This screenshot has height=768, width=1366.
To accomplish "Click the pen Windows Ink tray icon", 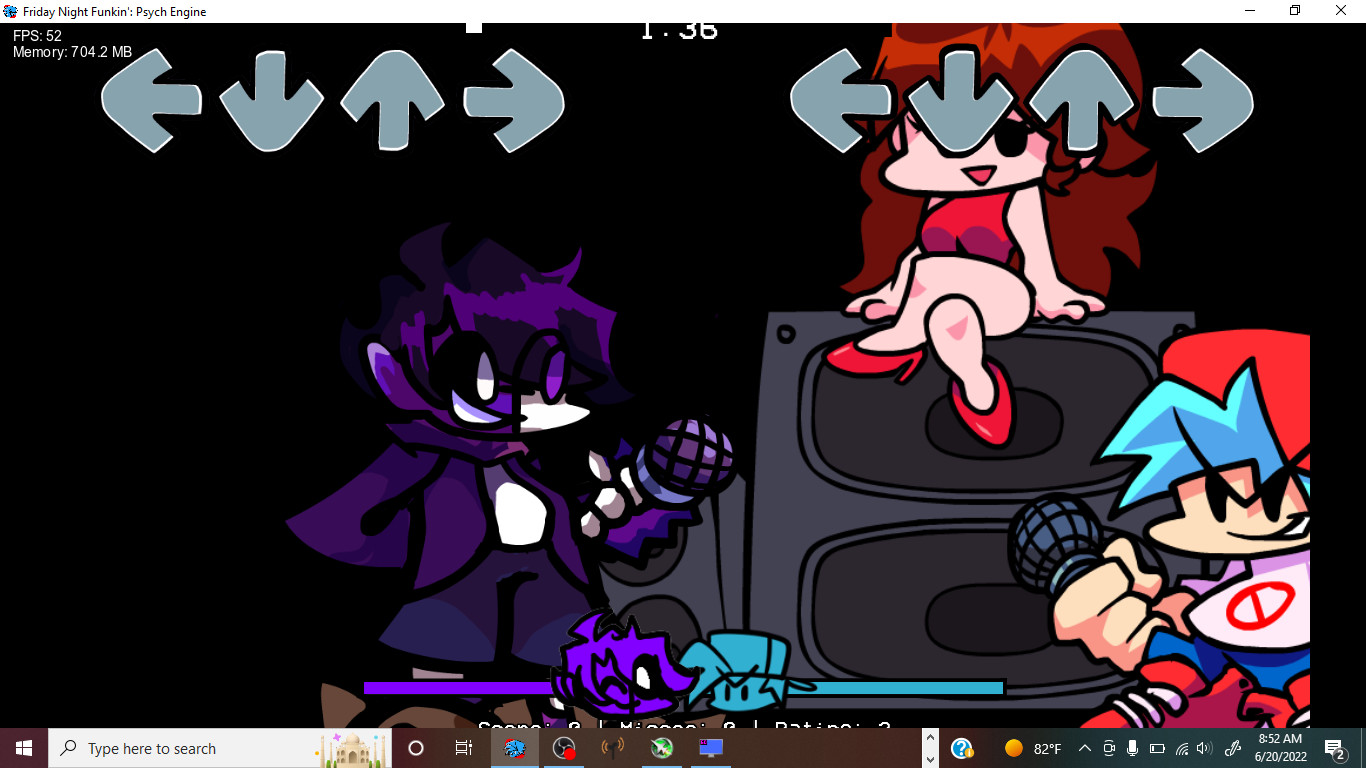I will pos(1233,748).
